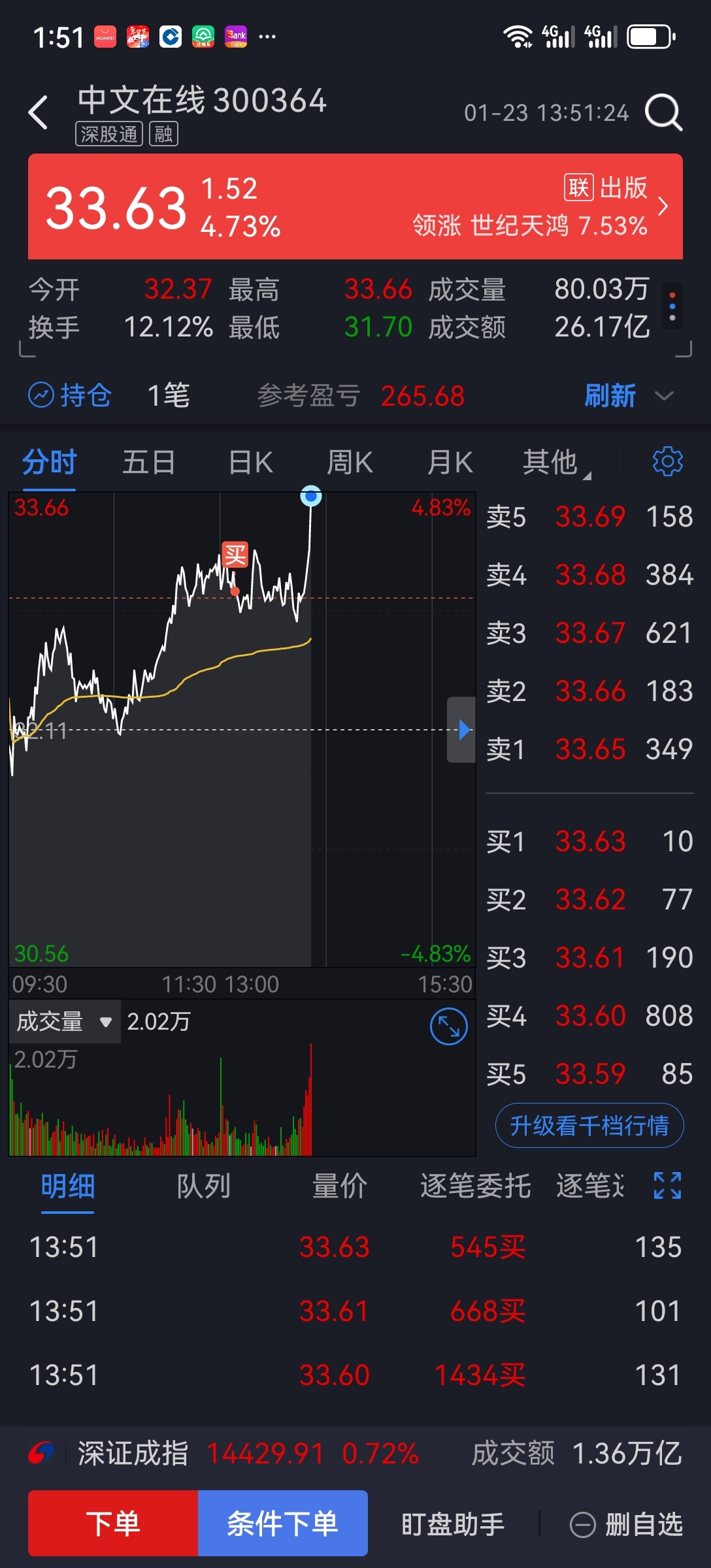Viewport: 711px width, 1568px height.
Task: Tap the 换手 12.12% value
Action: pos(168,327)
